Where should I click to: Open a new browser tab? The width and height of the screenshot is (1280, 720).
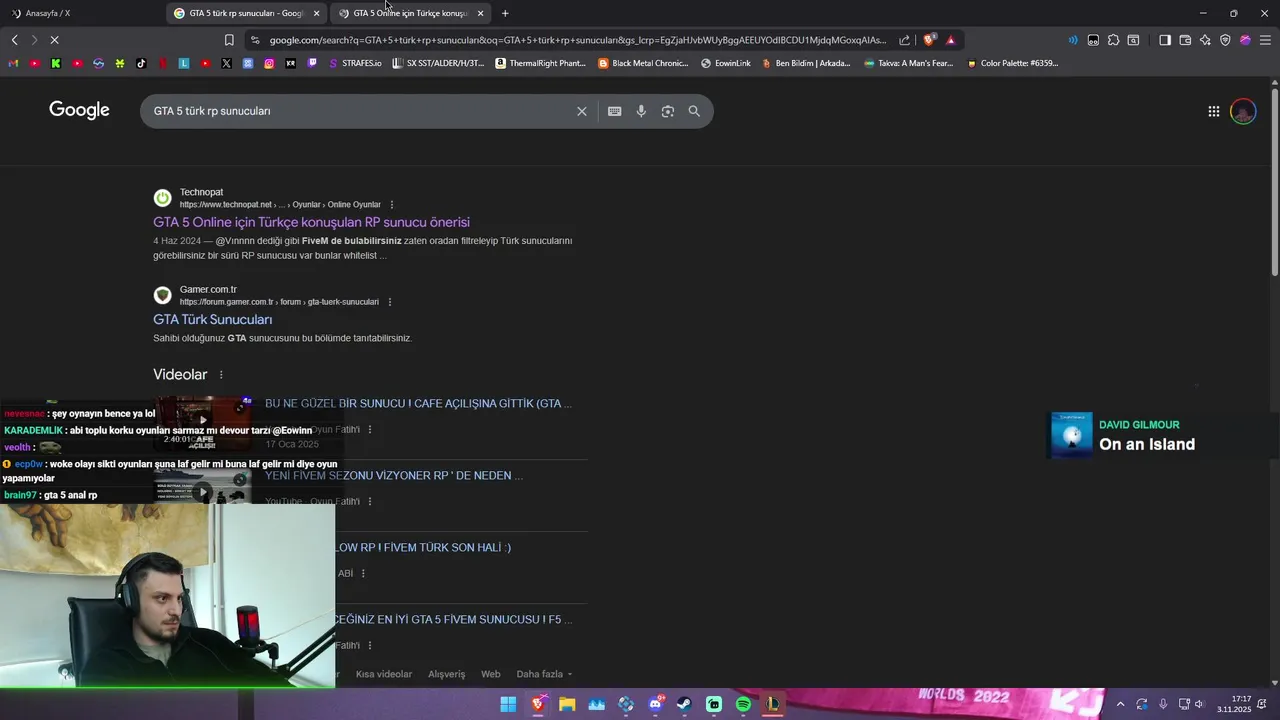pyautogui.click(x=505, y=13)
